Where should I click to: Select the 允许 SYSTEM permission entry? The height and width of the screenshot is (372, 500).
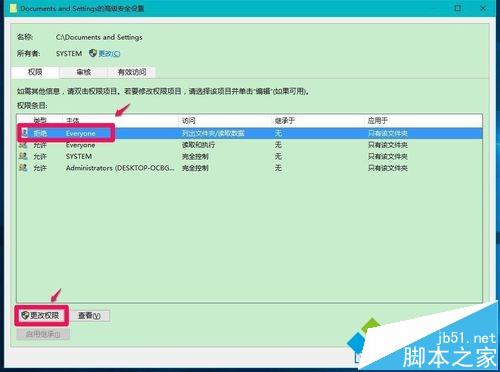249,156
